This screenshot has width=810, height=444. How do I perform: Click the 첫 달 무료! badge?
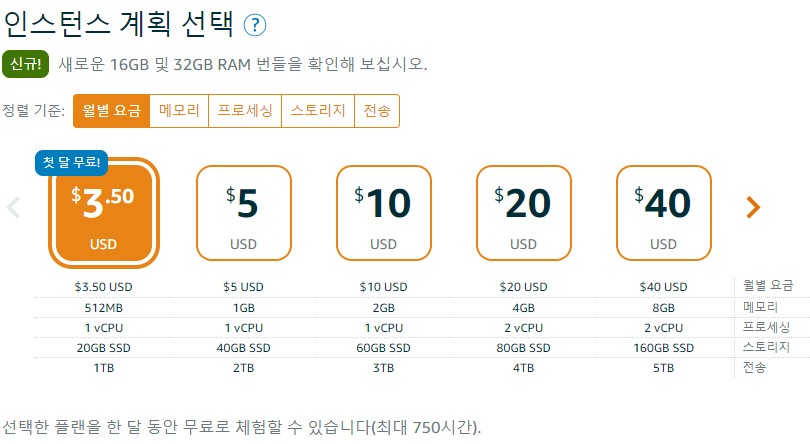pos(72,162)
